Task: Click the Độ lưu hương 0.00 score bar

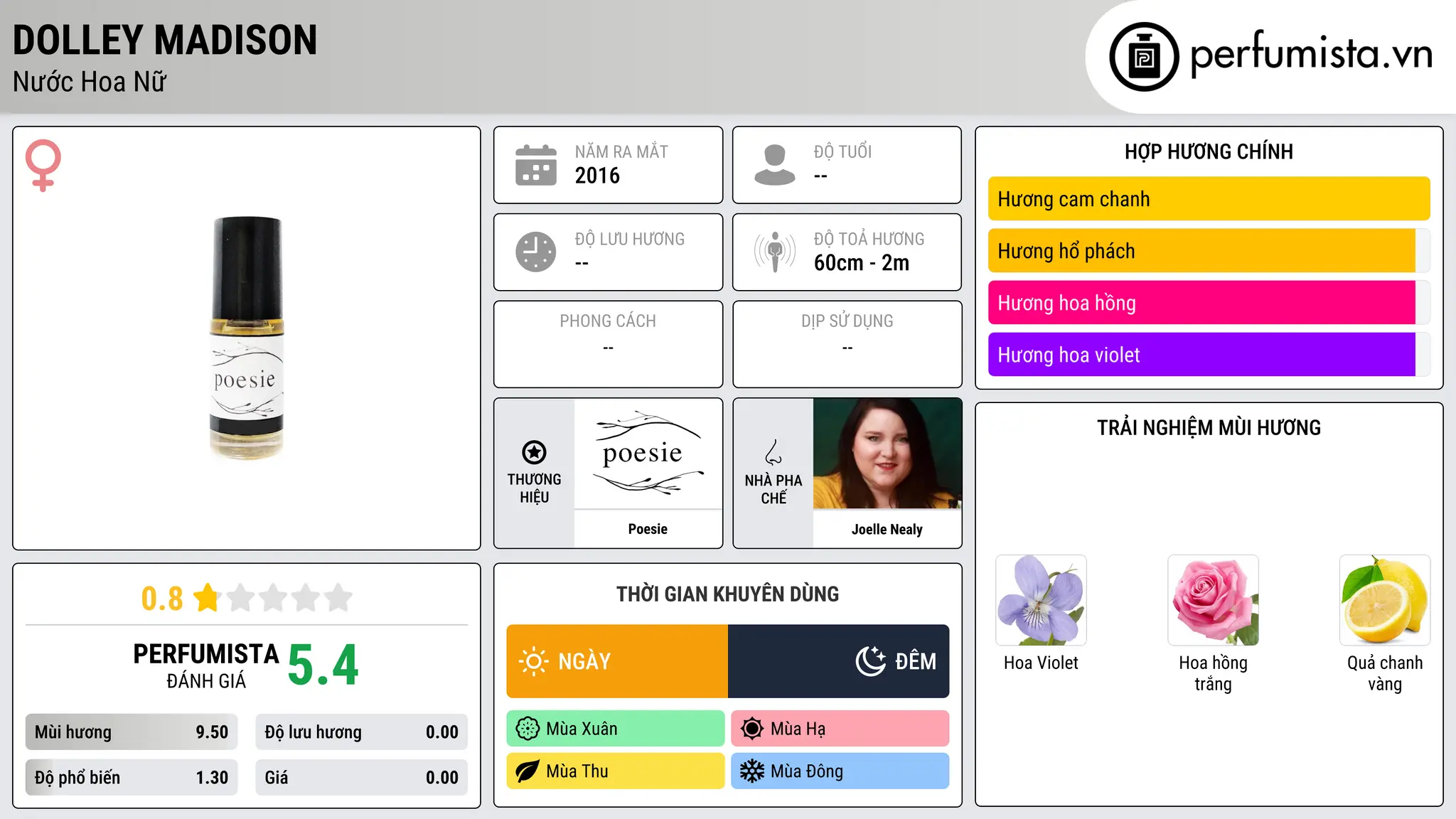Action: click(x=361, y=732)
